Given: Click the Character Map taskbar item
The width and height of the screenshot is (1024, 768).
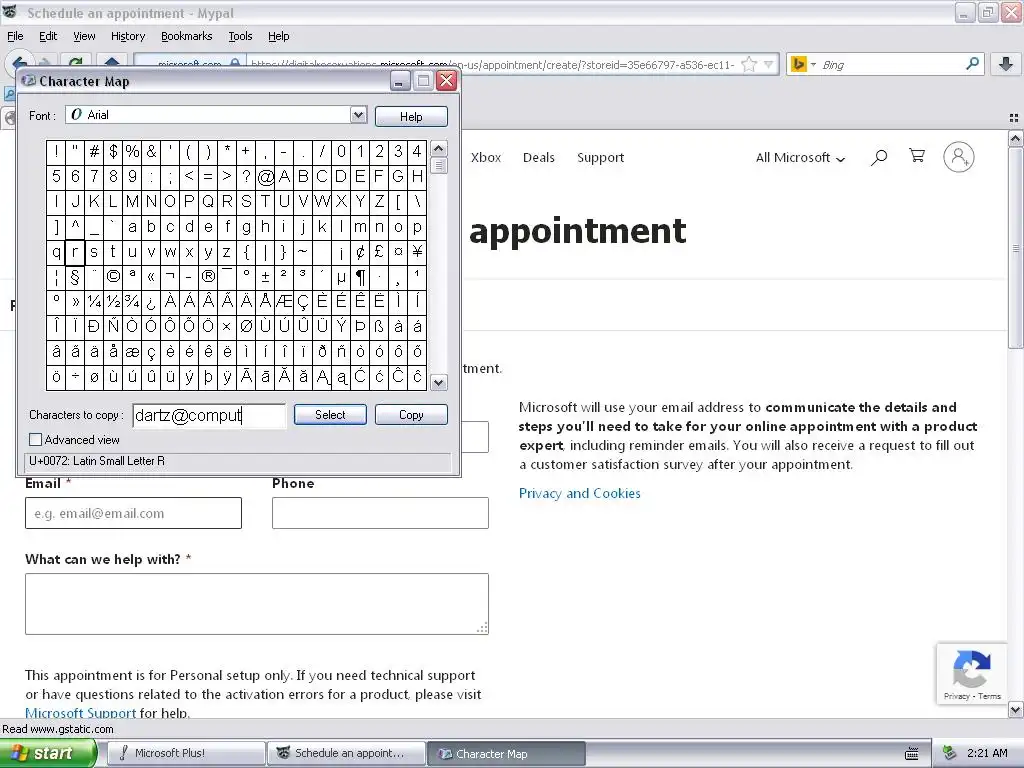Looking at the screenshot, I should pyautogui.click(x=506, y=753).
